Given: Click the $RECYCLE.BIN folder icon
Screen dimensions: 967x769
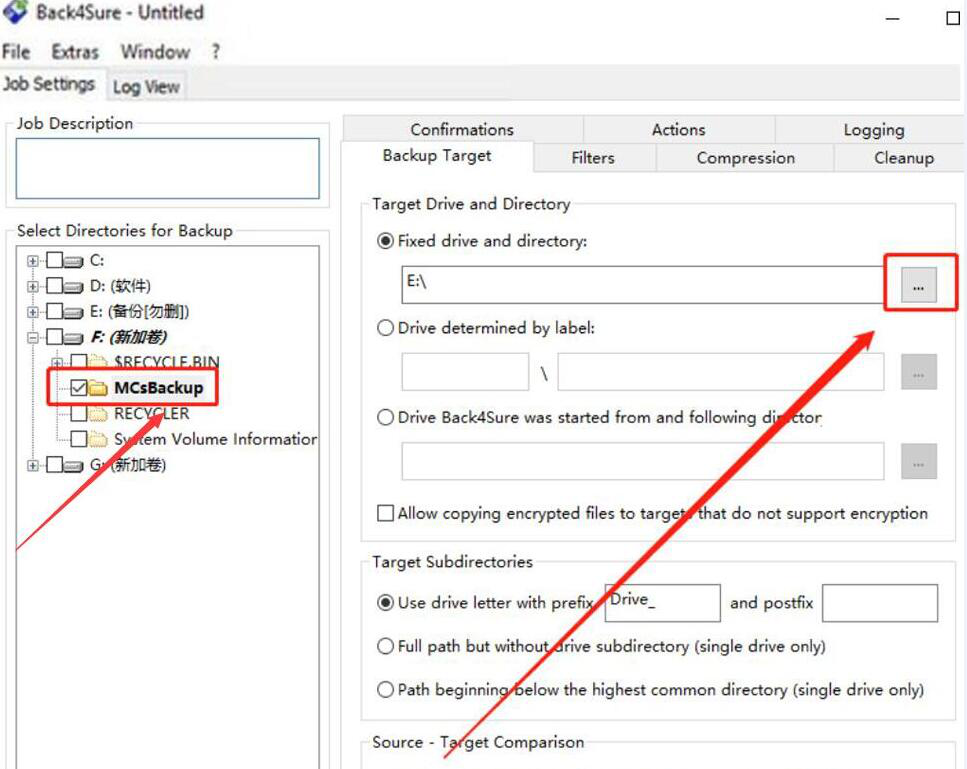Looking at the screenshot, I should 97,361.
